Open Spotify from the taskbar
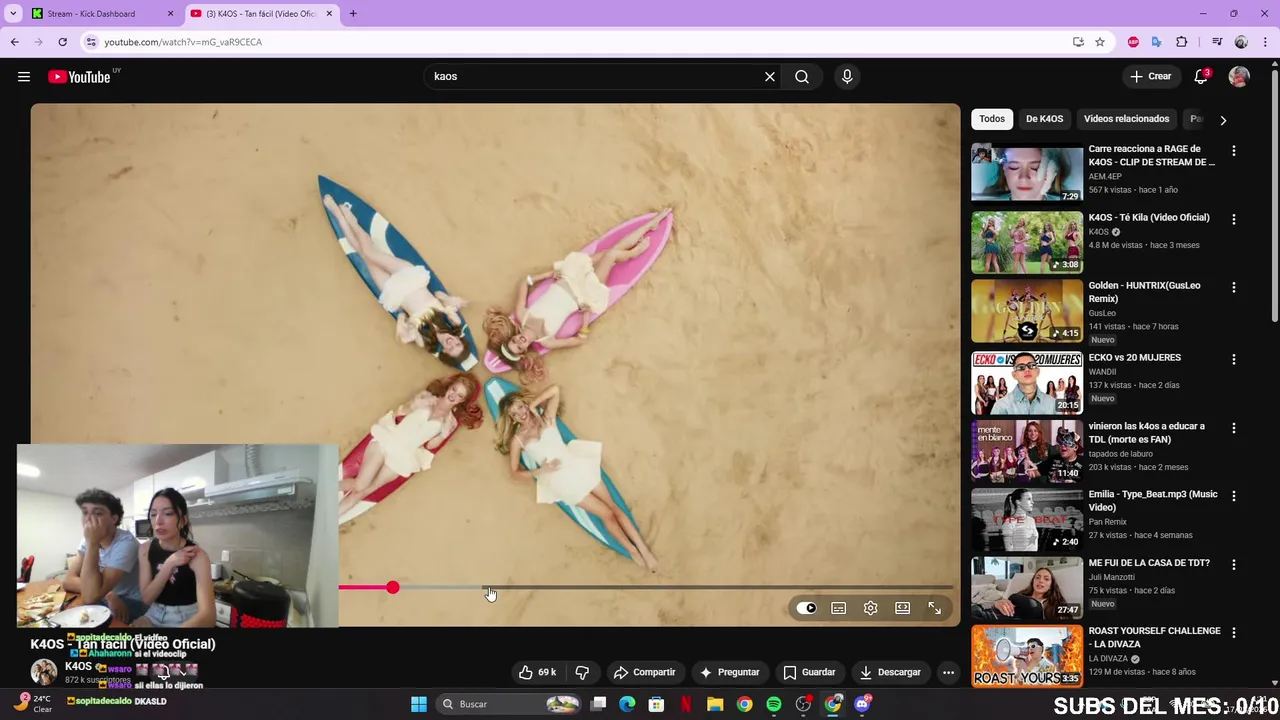The image size is (1280, 720). pyautogui.click(x=774, y=704)
